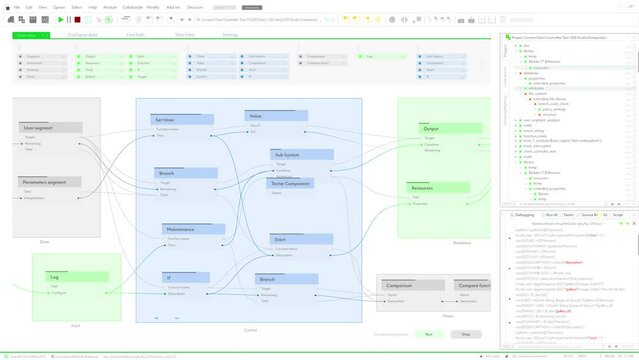Viewport: 639px width, 360px height.
Task: Pause execution with the pause icon
Action: (68, 20)
